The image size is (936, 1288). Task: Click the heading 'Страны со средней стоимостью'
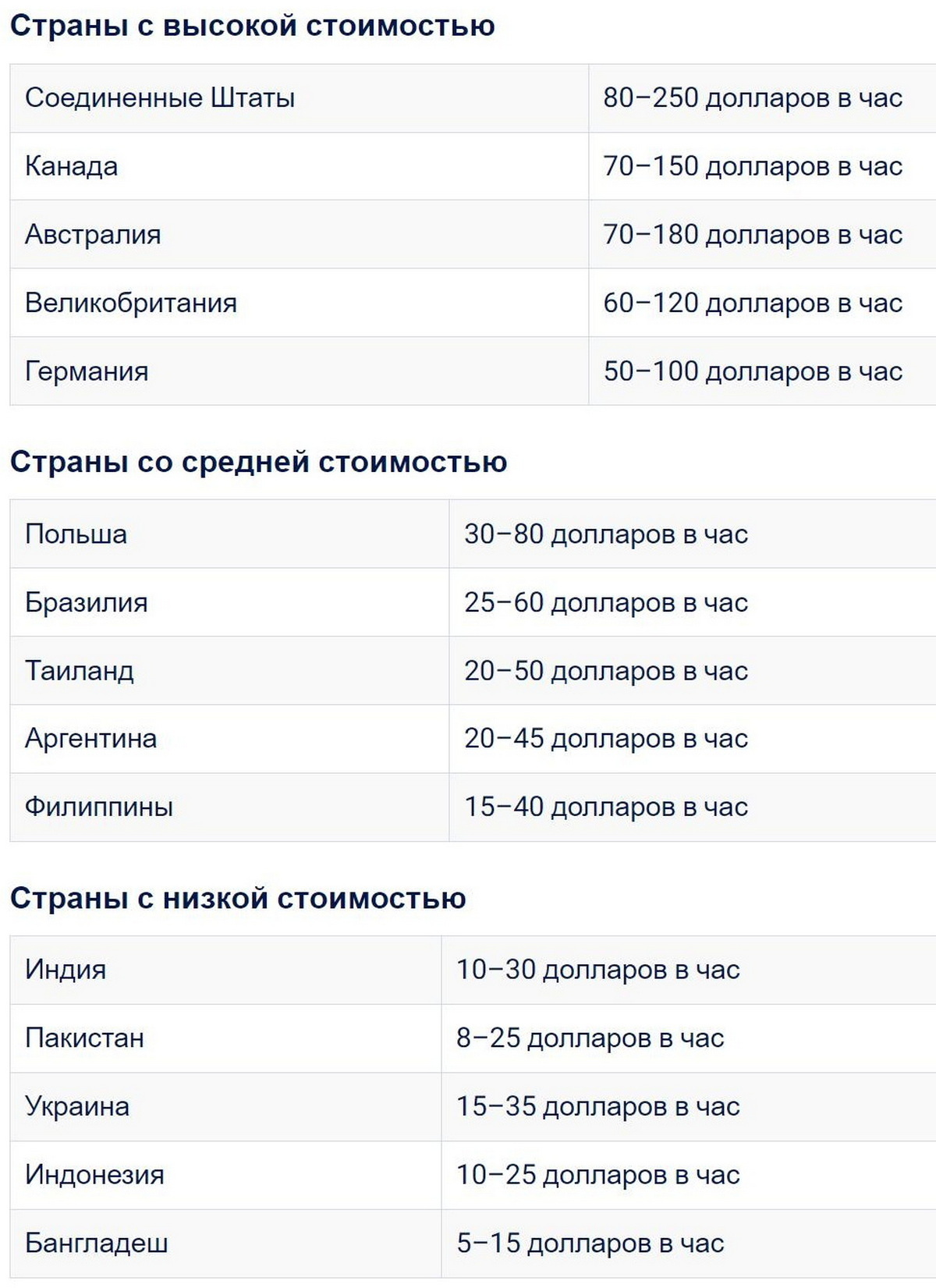258,462
